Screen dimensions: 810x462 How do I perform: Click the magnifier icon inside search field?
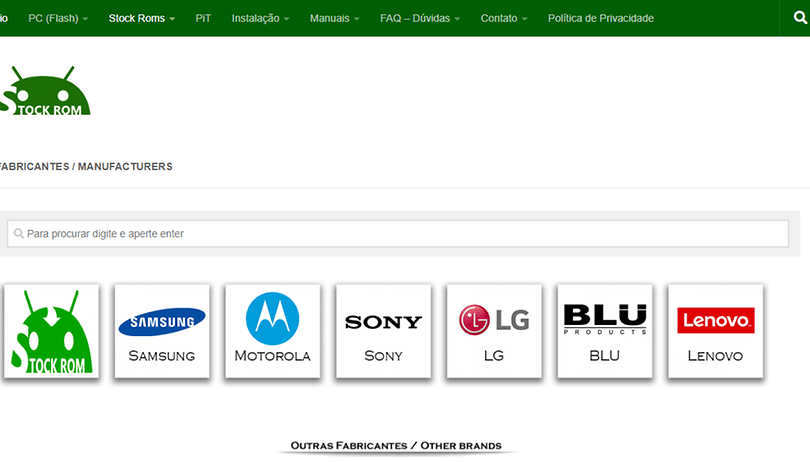tap(19, 234)
